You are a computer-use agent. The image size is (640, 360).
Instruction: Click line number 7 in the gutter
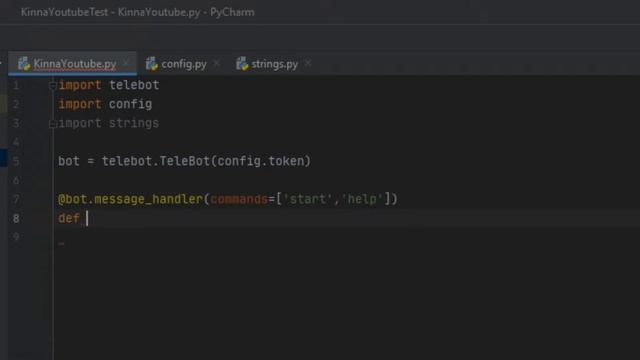[x=16, y=200]
